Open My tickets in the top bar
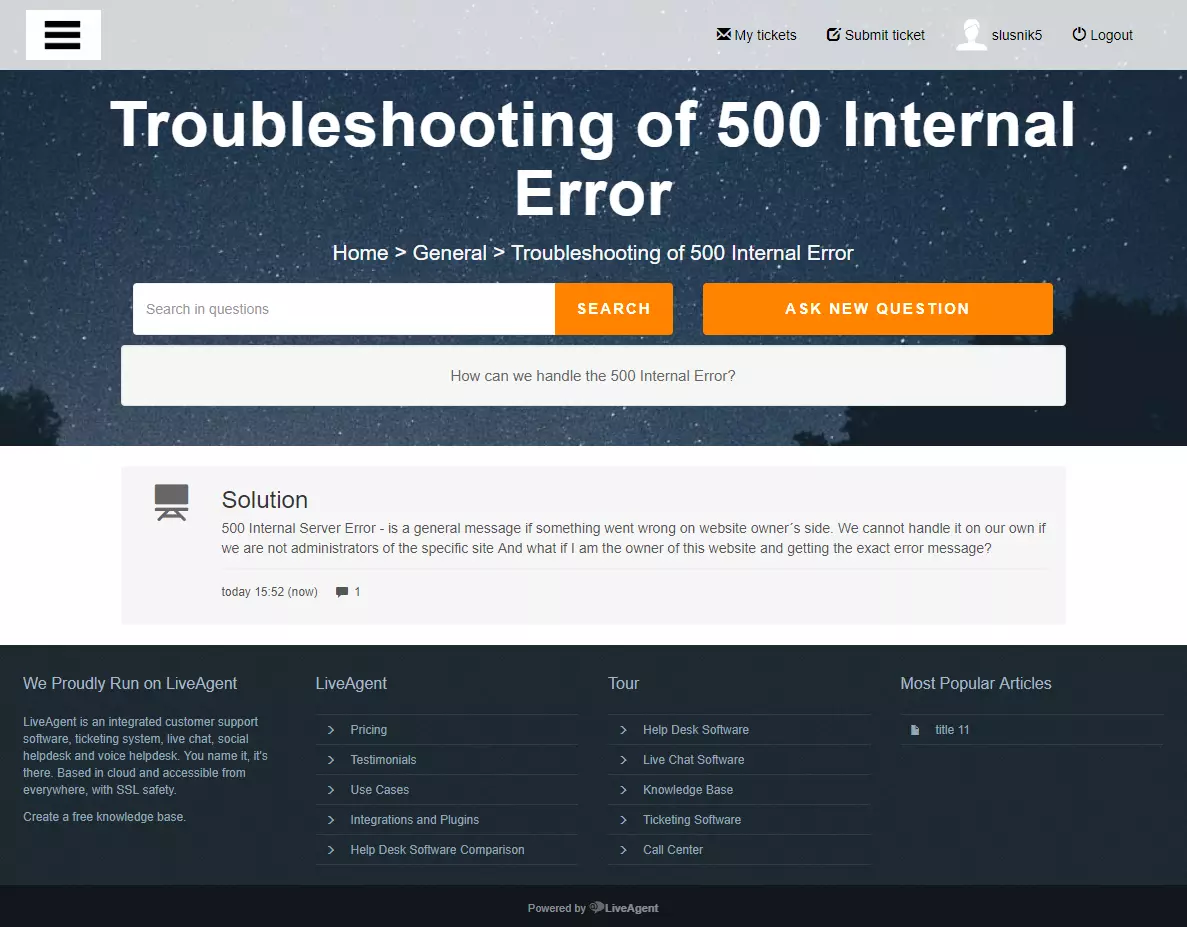 pyautogui.click(x=766, y=34)
